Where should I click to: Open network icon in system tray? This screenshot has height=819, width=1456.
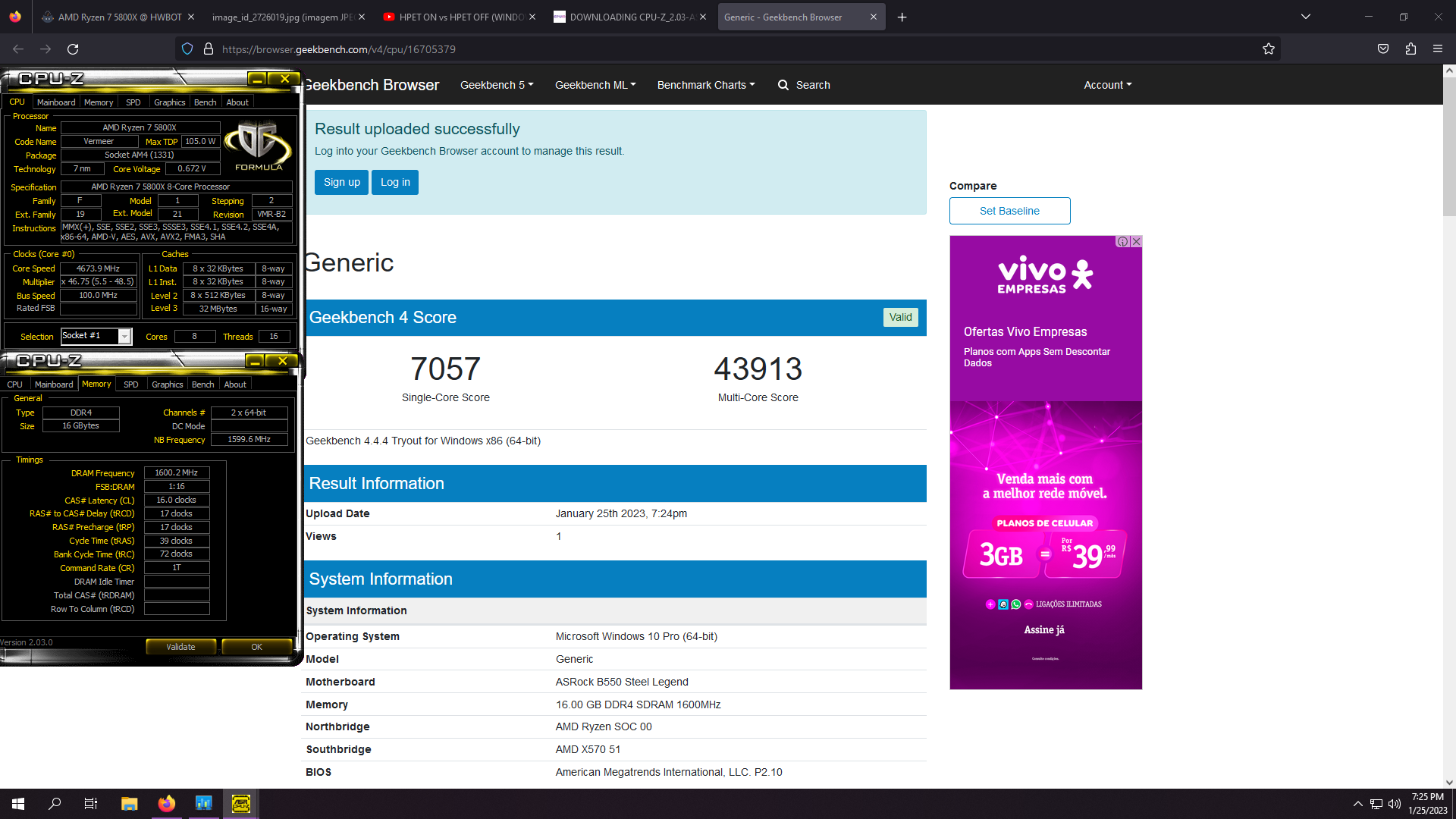pos(1376,804)
